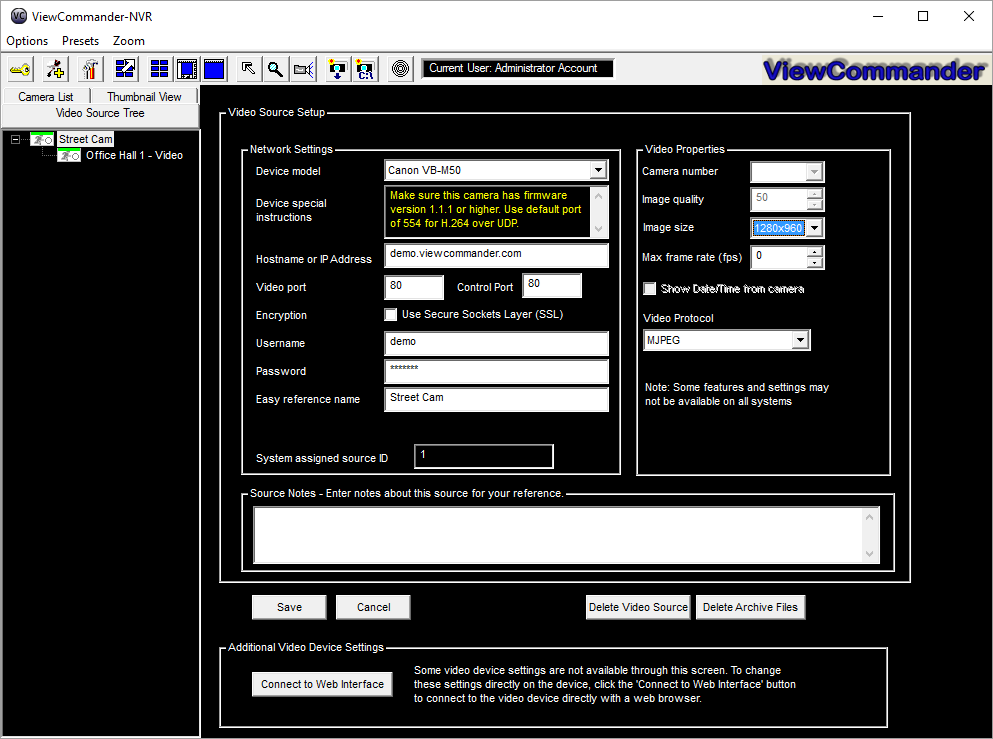The height and width of the screenshot is (739, 993).
Task: Click Delete Archive Files button
Action: [x=750, y=607]
